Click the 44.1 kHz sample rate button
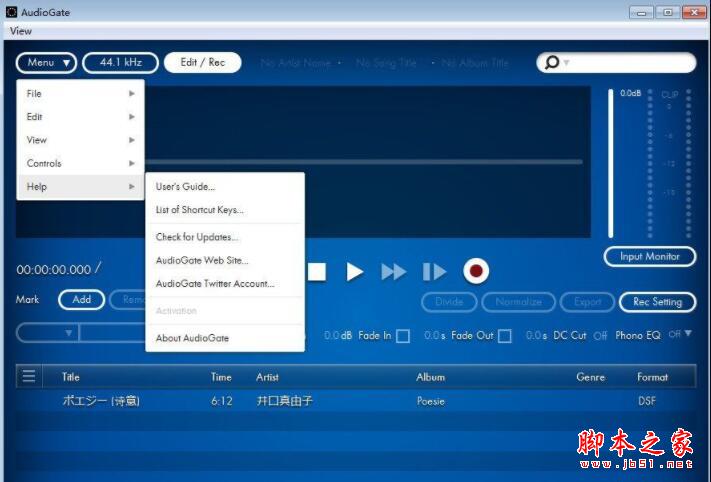This screenshot has height=482, width=711. (x=121, y=63)
